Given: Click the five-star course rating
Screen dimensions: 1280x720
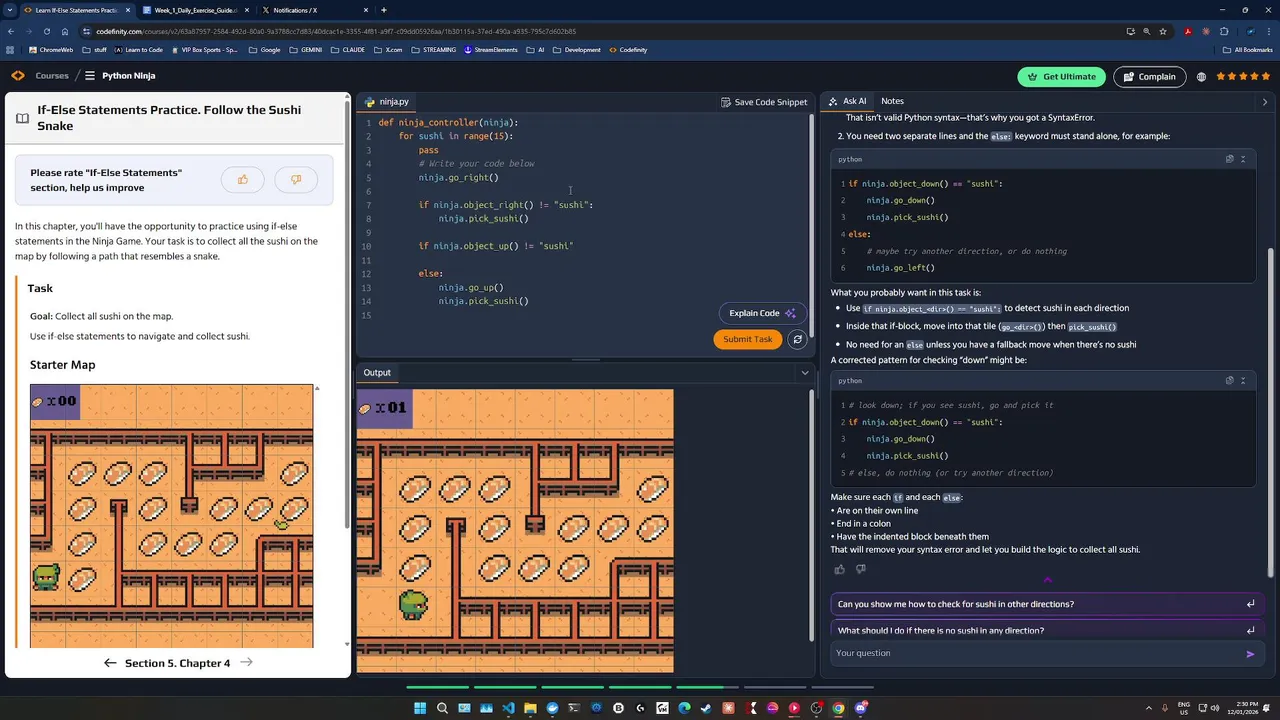Looking at the screenshot, I should tap(1243, 77).
